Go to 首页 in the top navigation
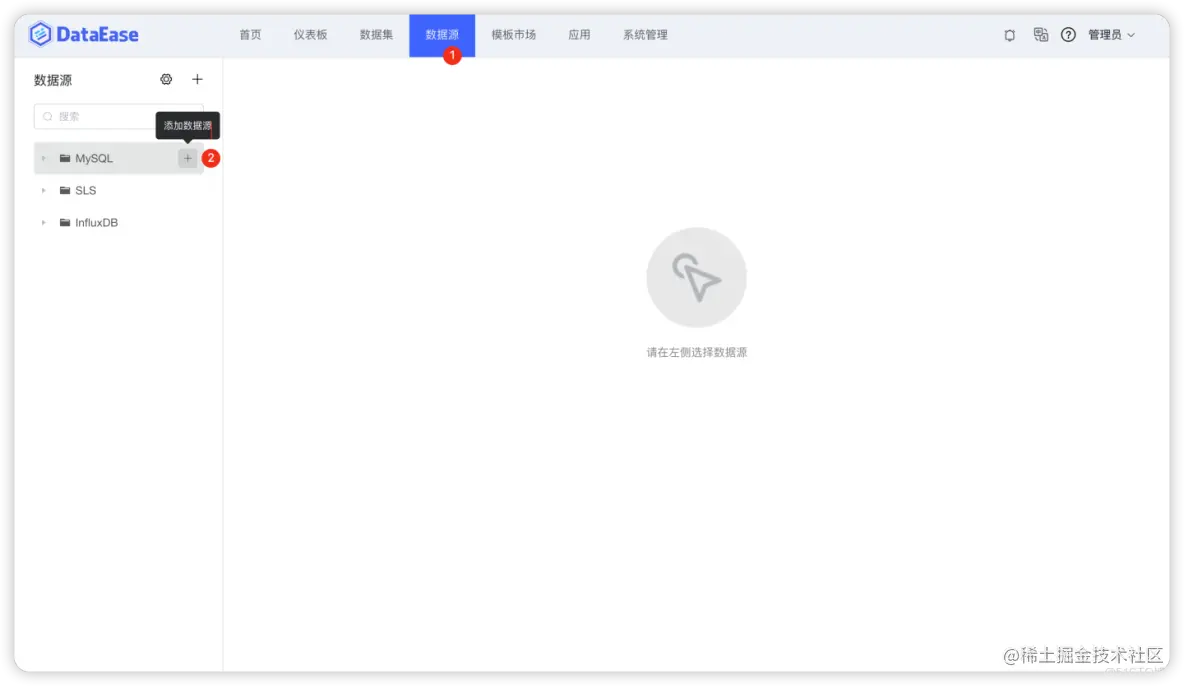Screen dimensions: 1184x686 pyautogui.click(x=250, y=35)
